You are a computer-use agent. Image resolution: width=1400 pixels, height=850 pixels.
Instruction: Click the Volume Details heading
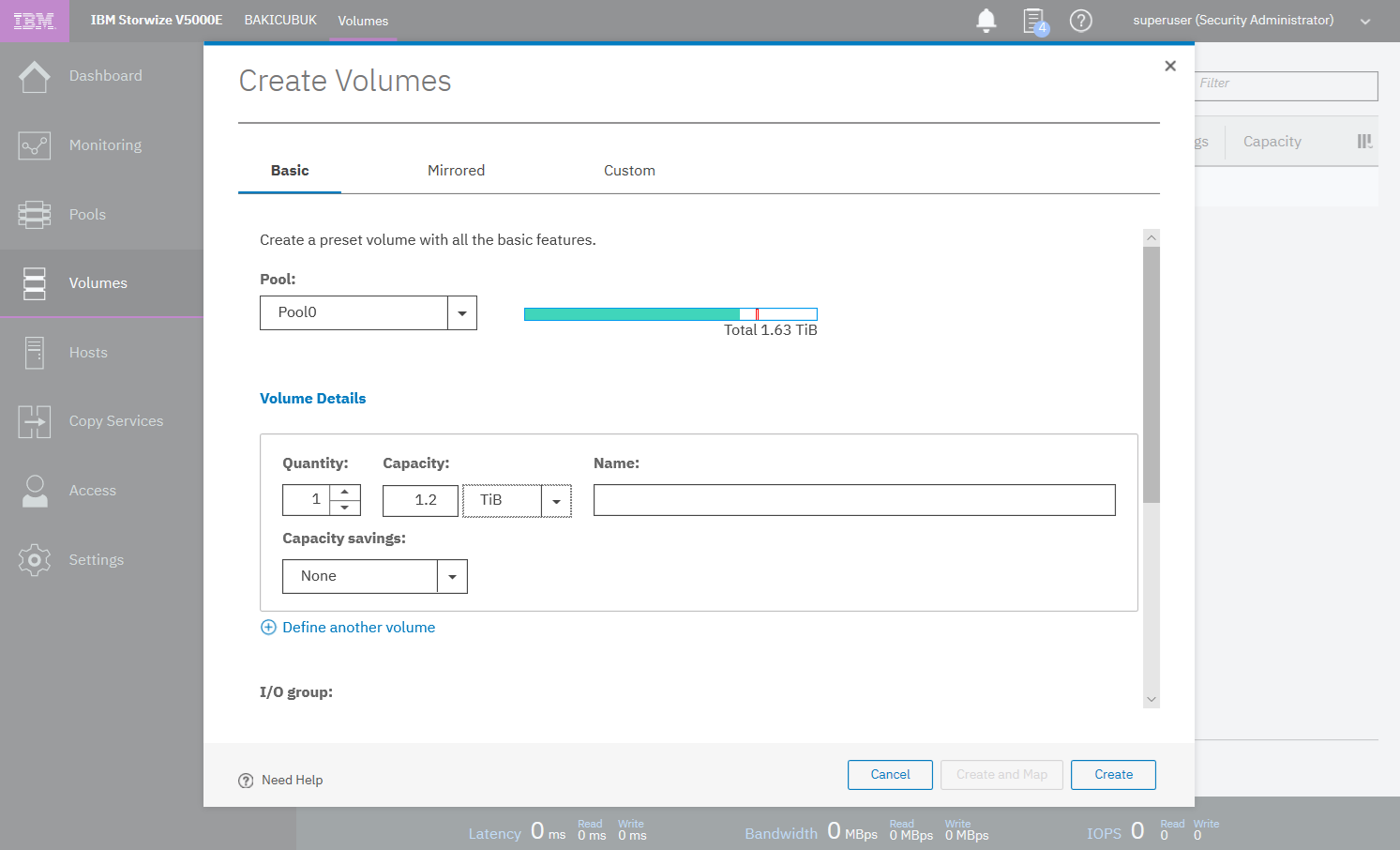(312, 399)
